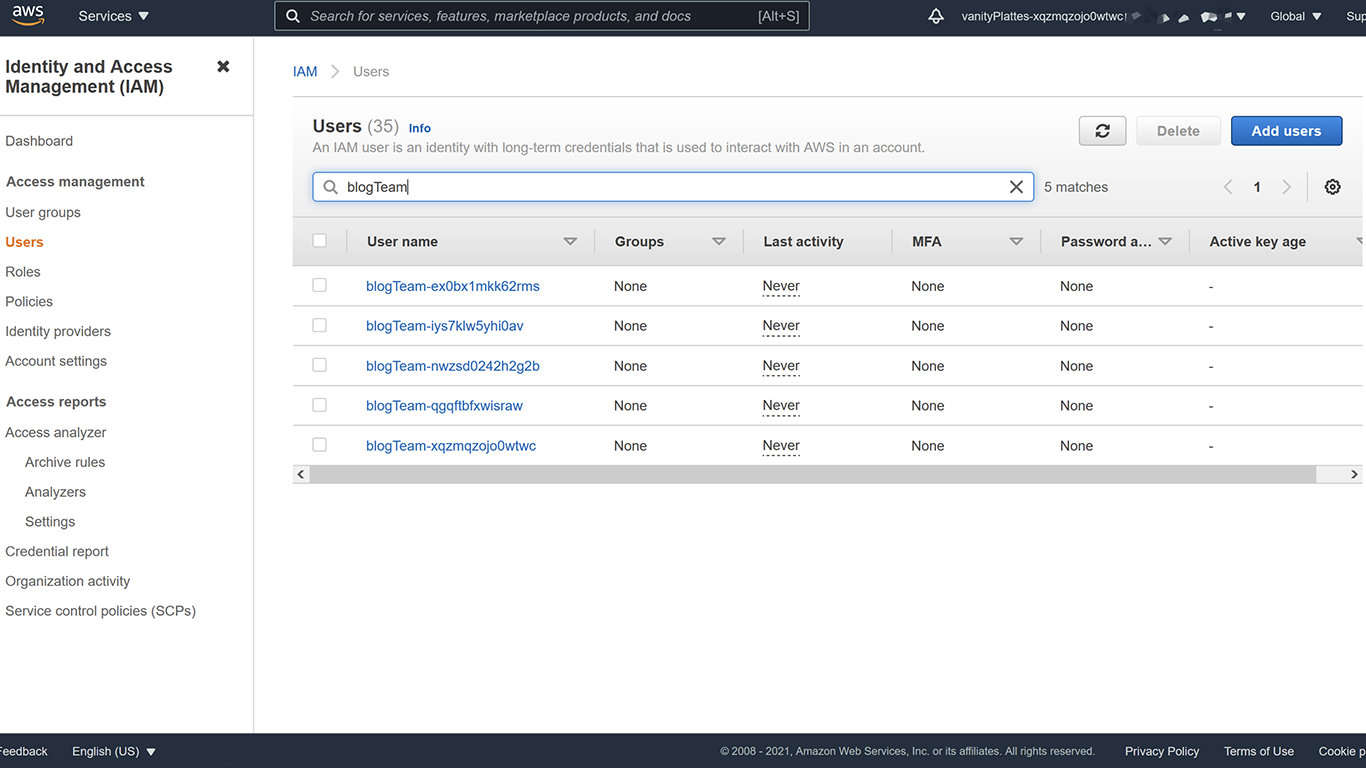
Task: Check the blogTeam-nwzsd0242h2g2b row
Action: [x=319, y=365]
